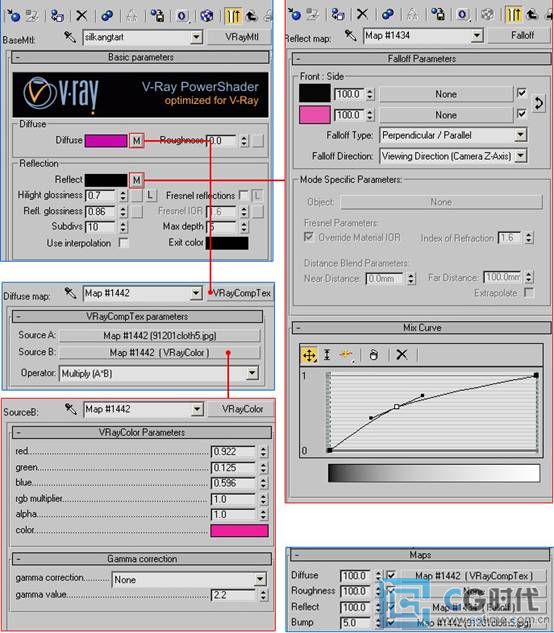554x633 pixels.
Task: Click Falloff map type button
Action: point(520,36)
